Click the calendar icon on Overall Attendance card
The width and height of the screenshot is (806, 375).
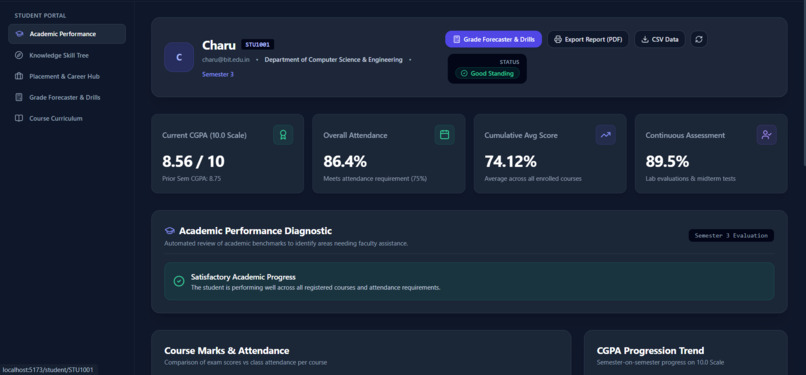pyautogui.click(x=445, y=135)
